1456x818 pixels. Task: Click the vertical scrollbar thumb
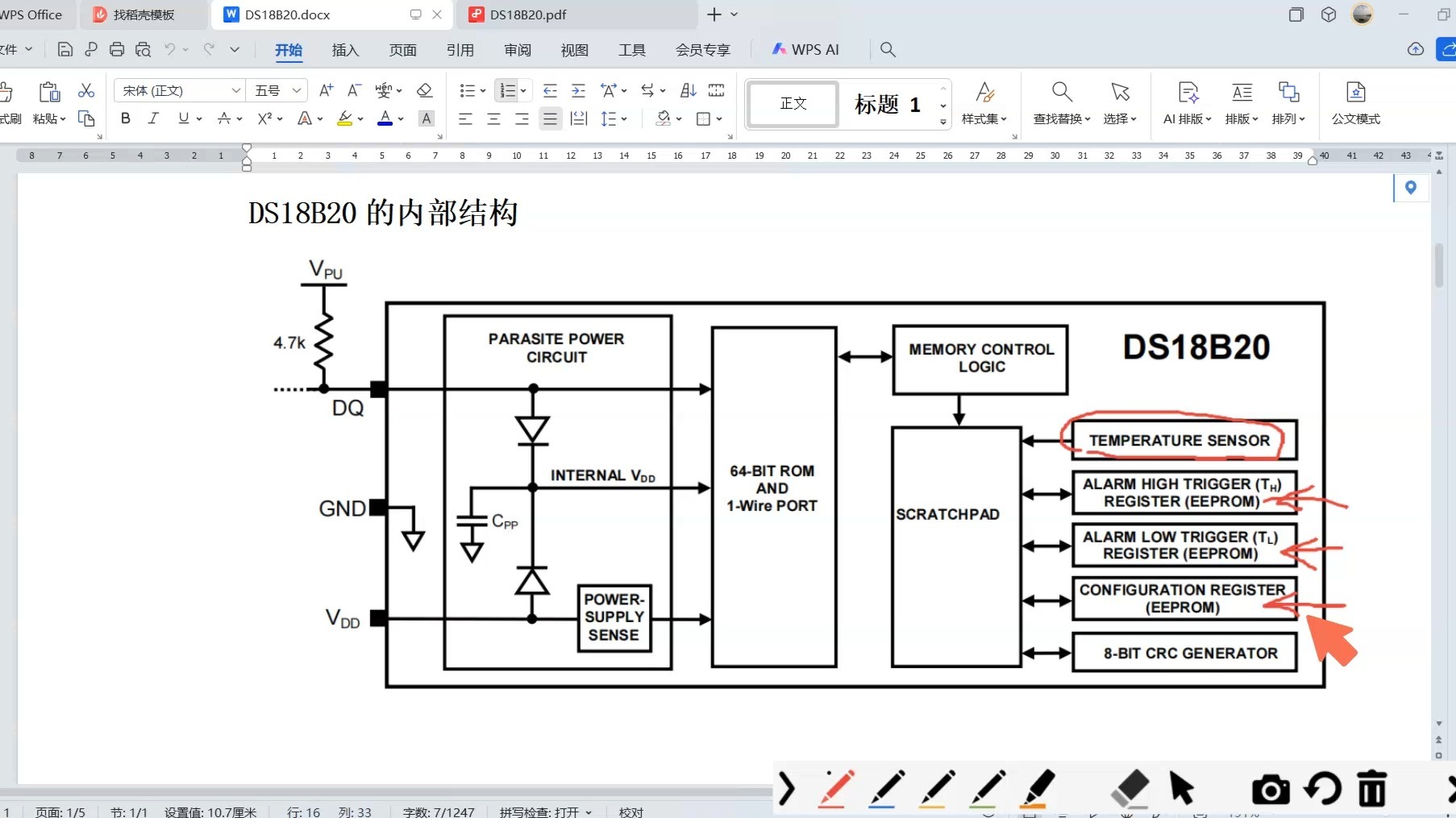(x=1439, y=266)
